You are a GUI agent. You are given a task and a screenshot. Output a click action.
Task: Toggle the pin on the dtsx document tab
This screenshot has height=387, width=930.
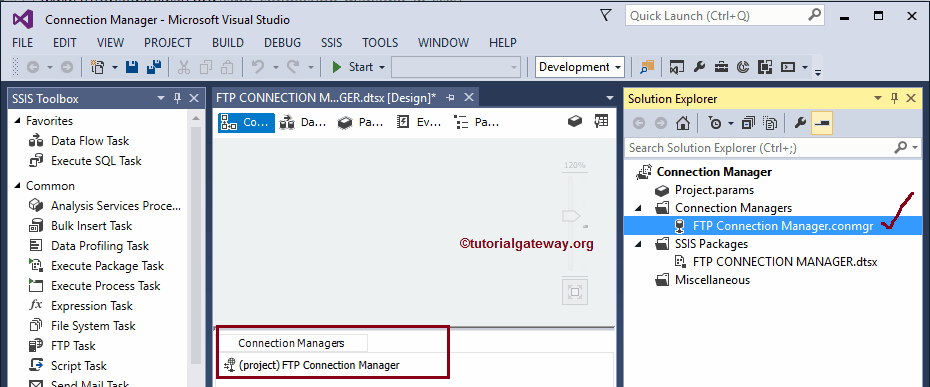click(450, 97)
